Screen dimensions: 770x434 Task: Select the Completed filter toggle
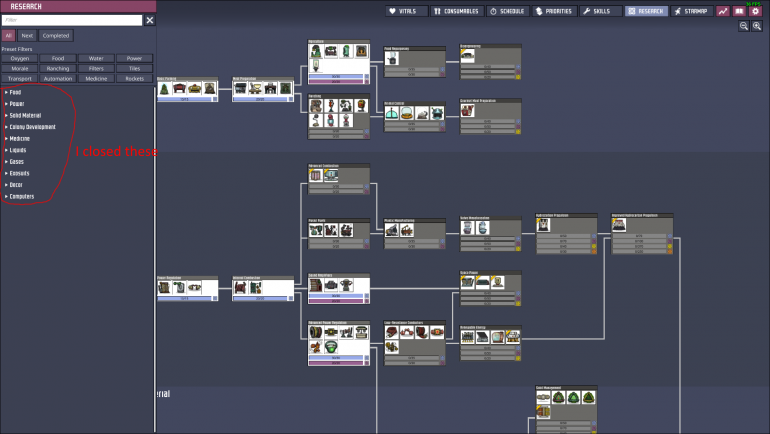55,35
